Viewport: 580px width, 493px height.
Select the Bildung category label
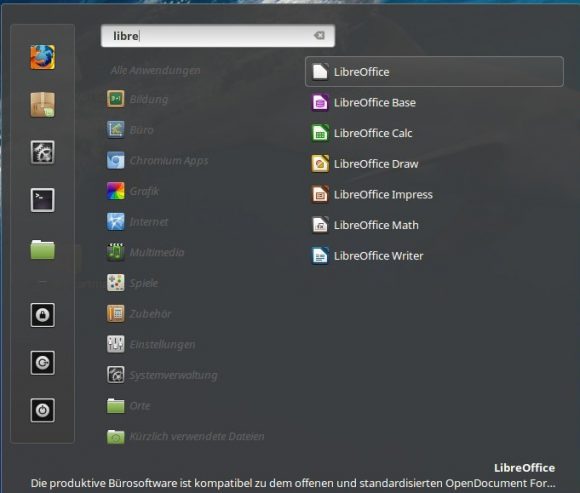(x=149, y=99)
